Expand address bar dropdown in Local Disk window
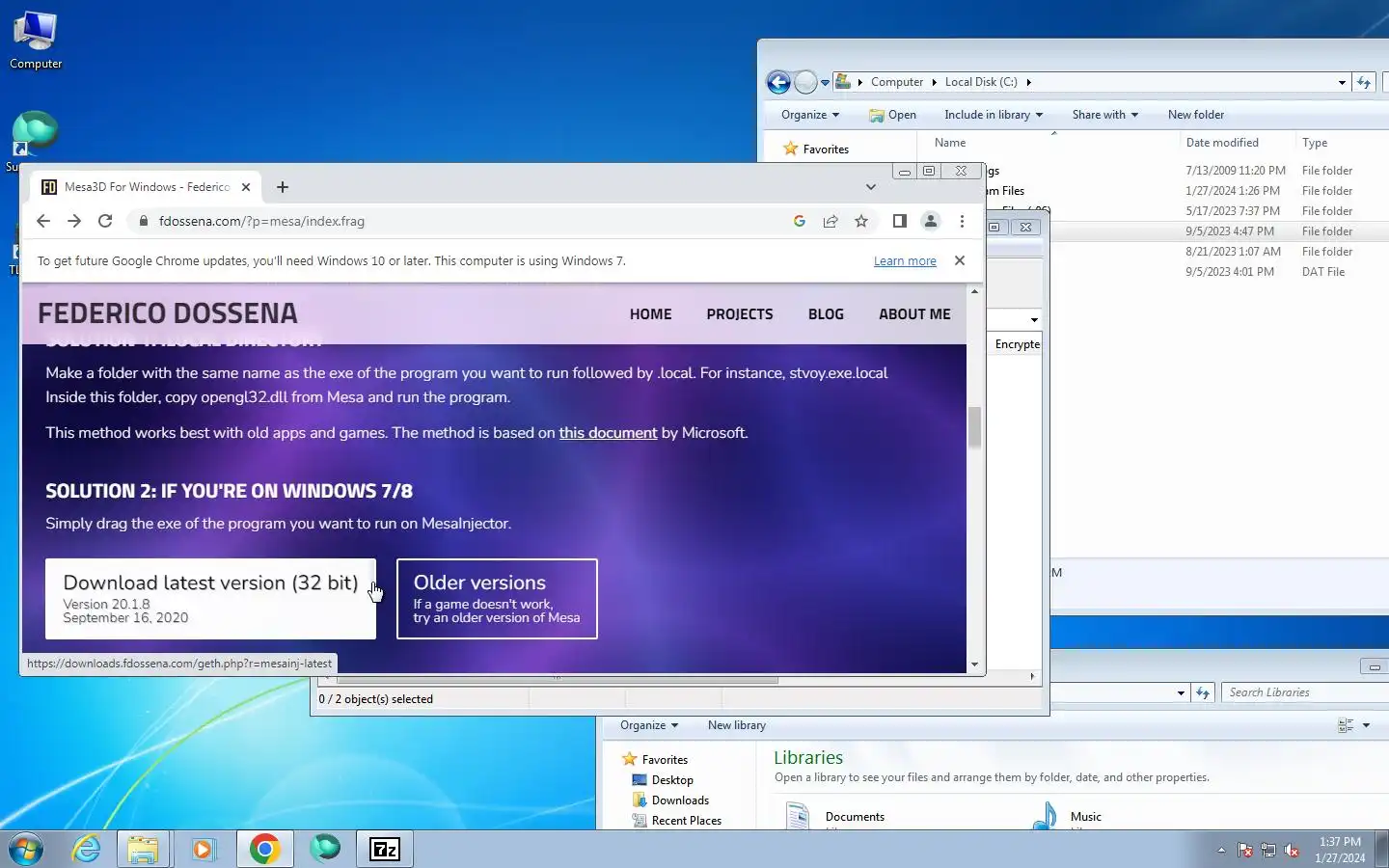The height and width of the screenshot is (868, 1389). click(1342, 83)
